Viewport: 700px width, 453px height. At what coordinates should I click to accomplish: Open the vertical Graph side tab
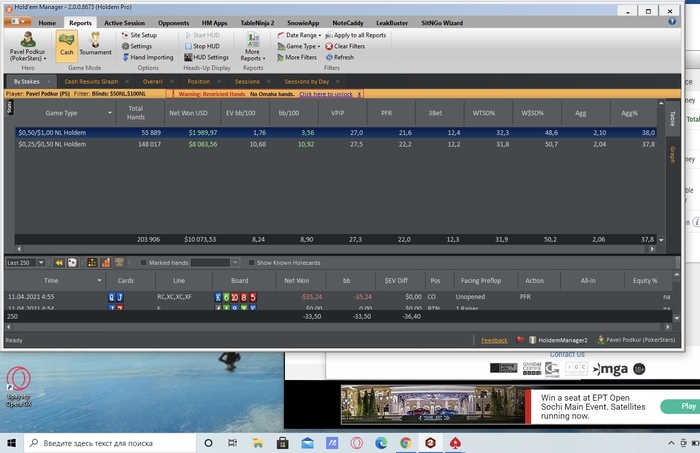(x=672, y=154)
